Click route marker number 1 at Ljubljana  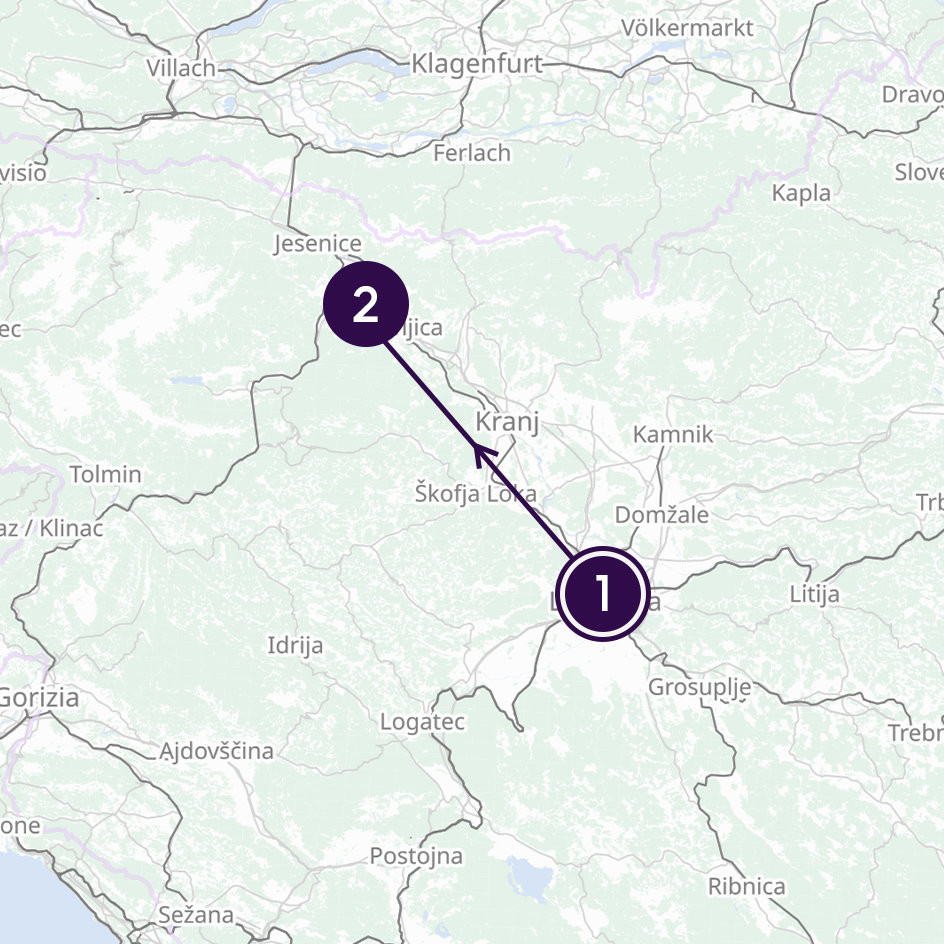[x=603, y=594]
